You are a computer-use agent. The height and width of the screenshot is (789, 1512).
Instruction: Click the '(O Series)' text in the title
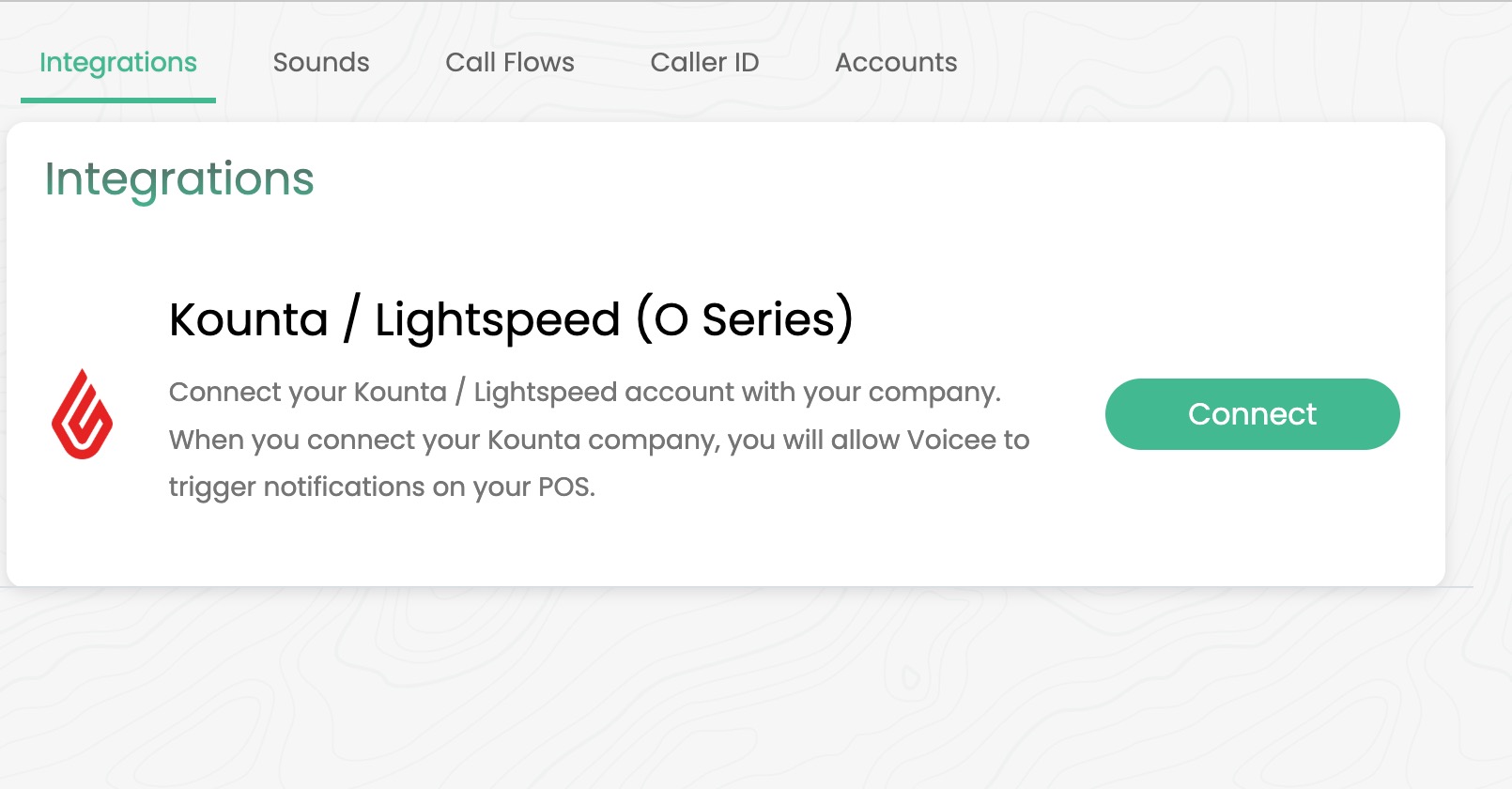click(x=745, y=319)
